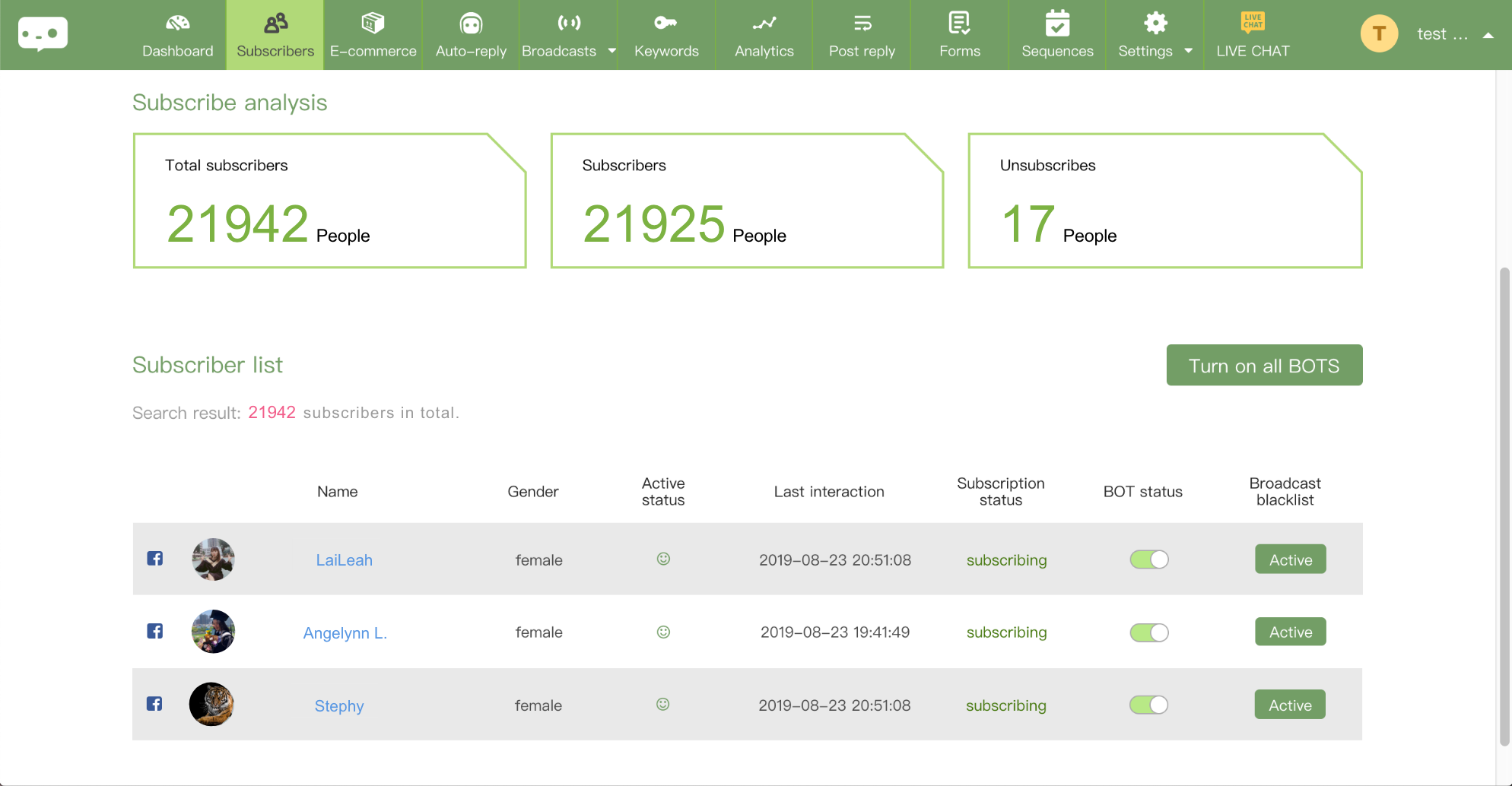This screenshot has height=786, width=1512.
Task: Open Angelynn L. profile link
Action: [x=345, y=632]
